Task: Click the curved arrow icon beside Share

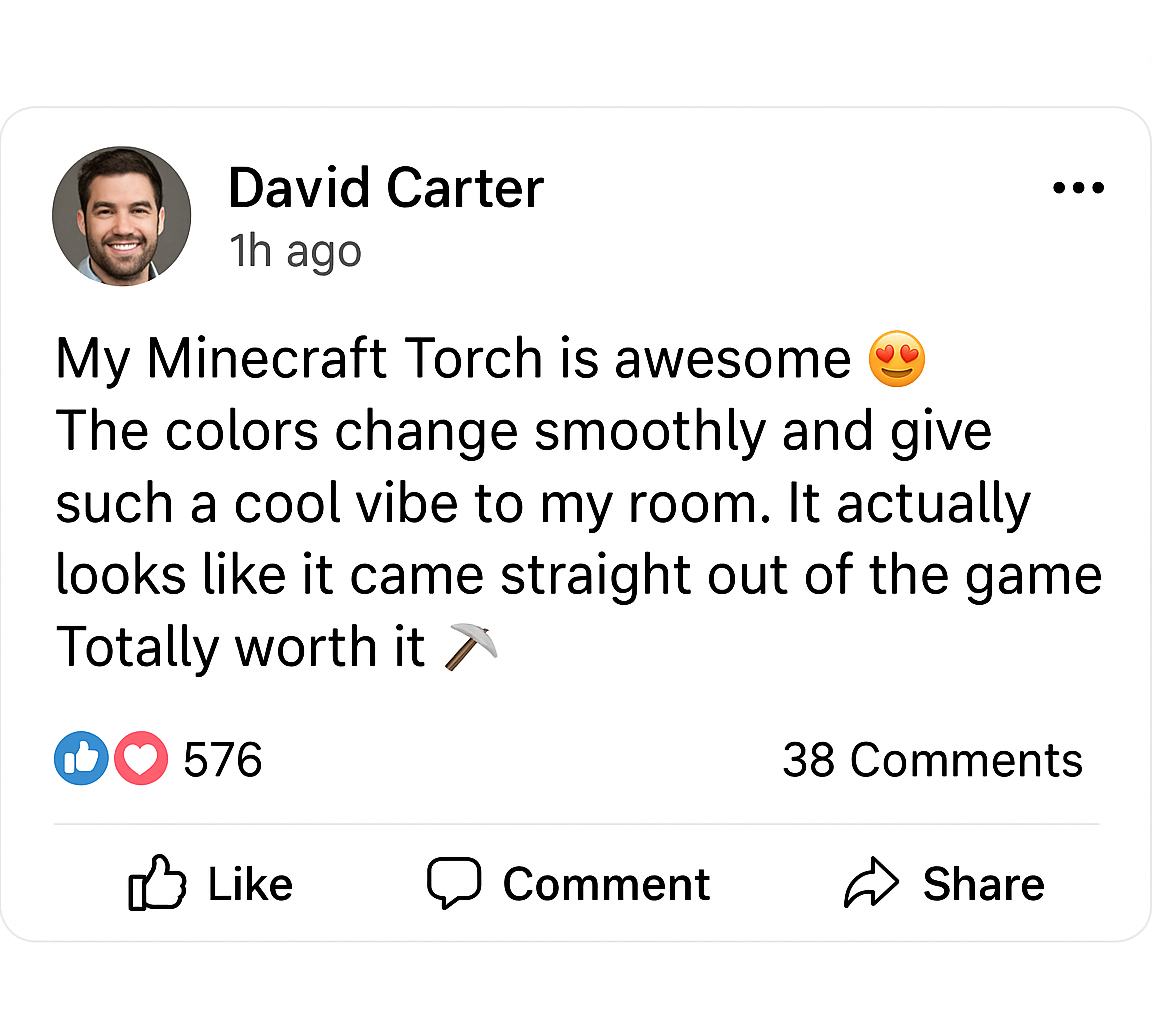Action: (872, 883)
